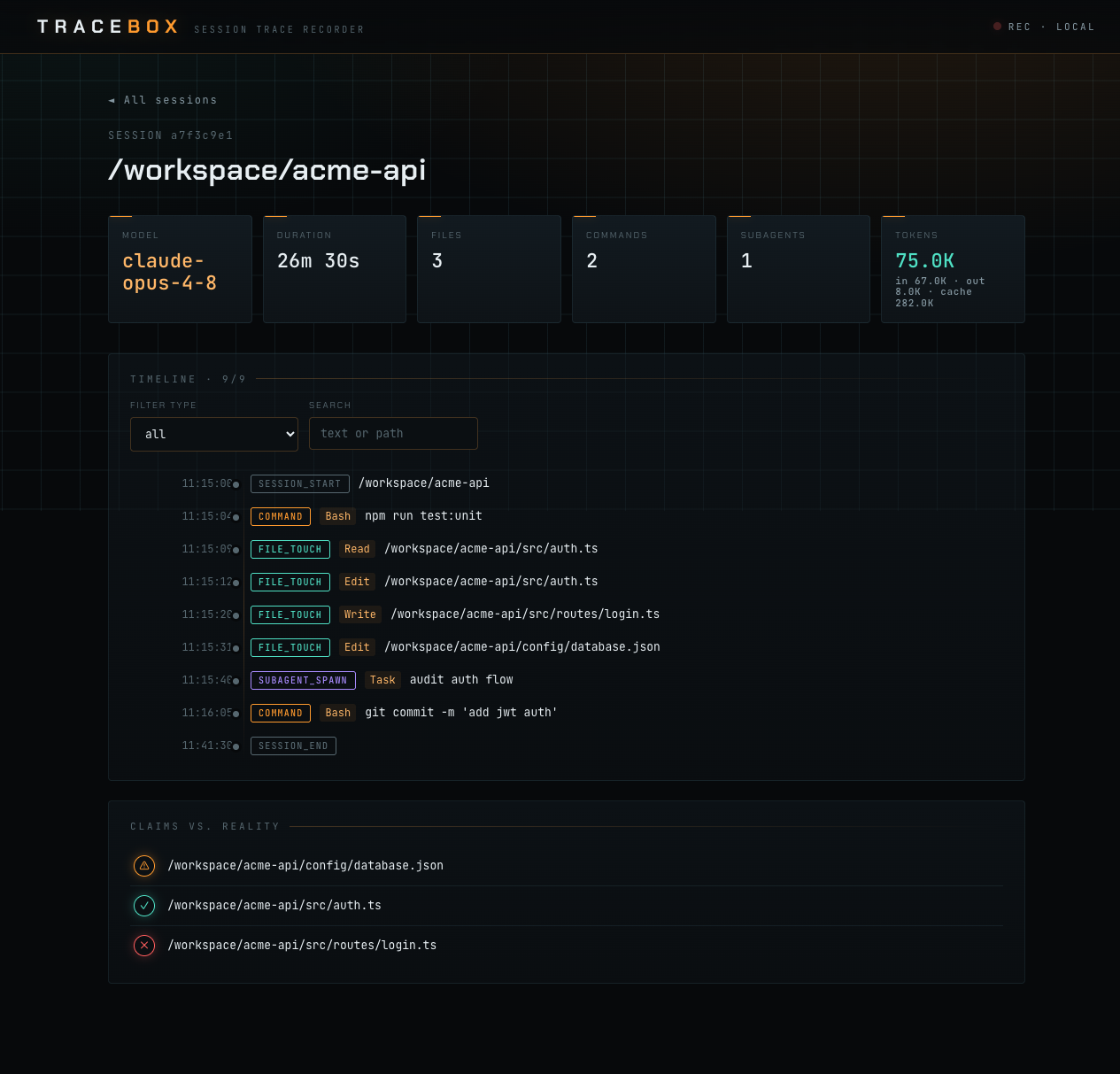Click the red REC indicator dot
This screenshot has width=1120, height=1074.
tap(998, 27)
